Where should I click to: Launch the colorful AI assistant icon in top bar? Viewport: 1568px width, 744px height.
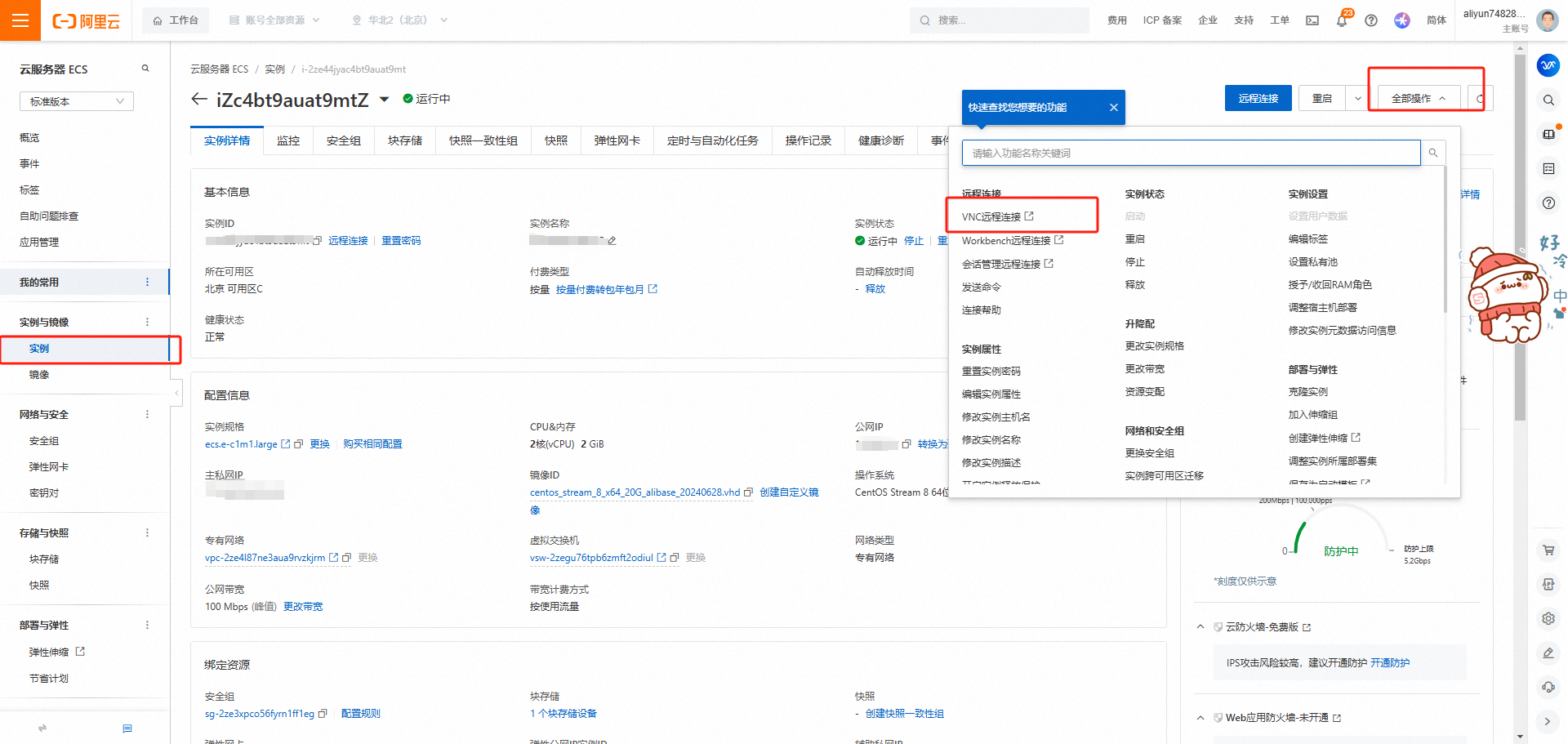point(1402,20)
